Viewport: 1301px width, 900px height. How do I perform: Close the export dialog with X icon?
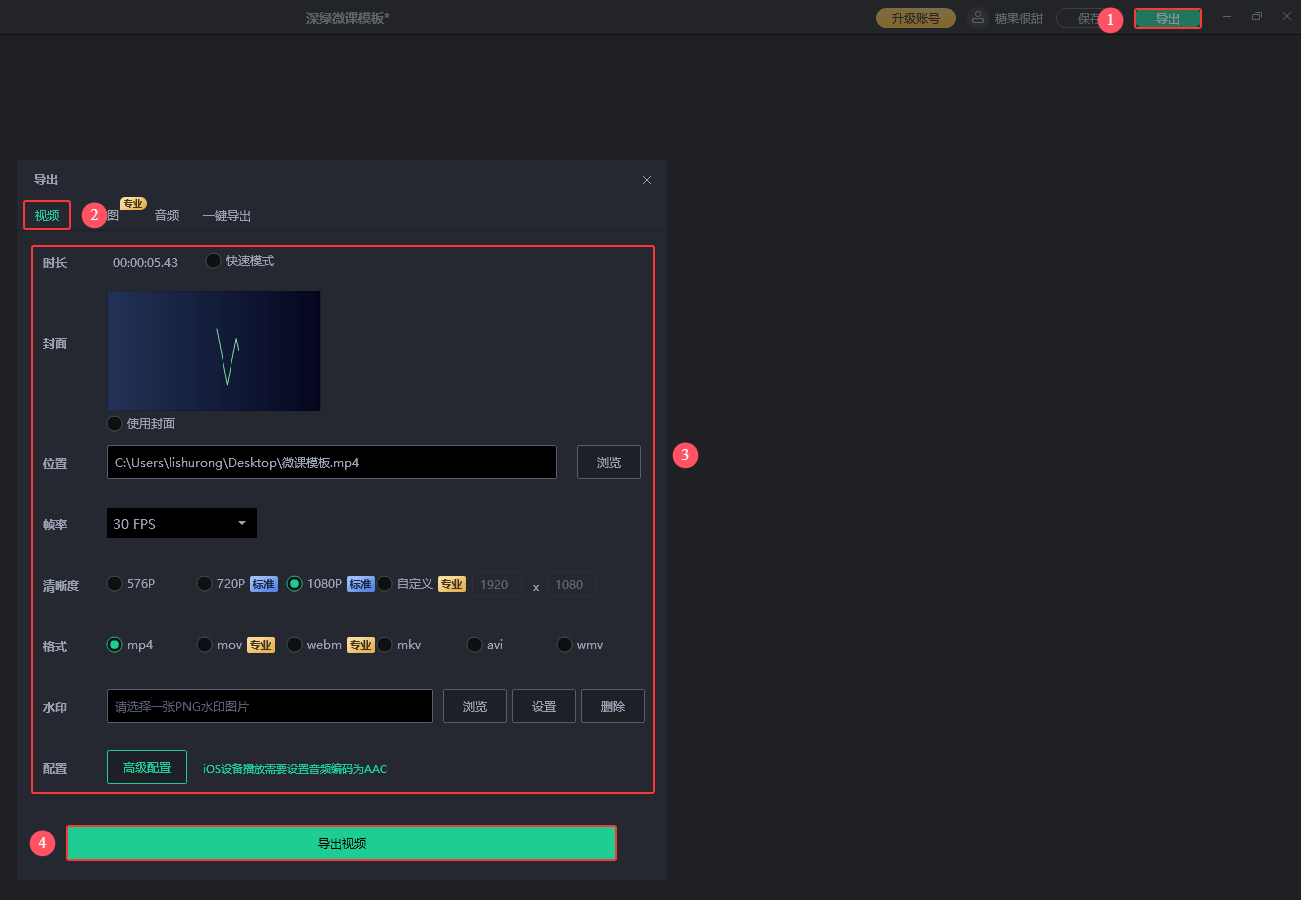tap(647, 180)
